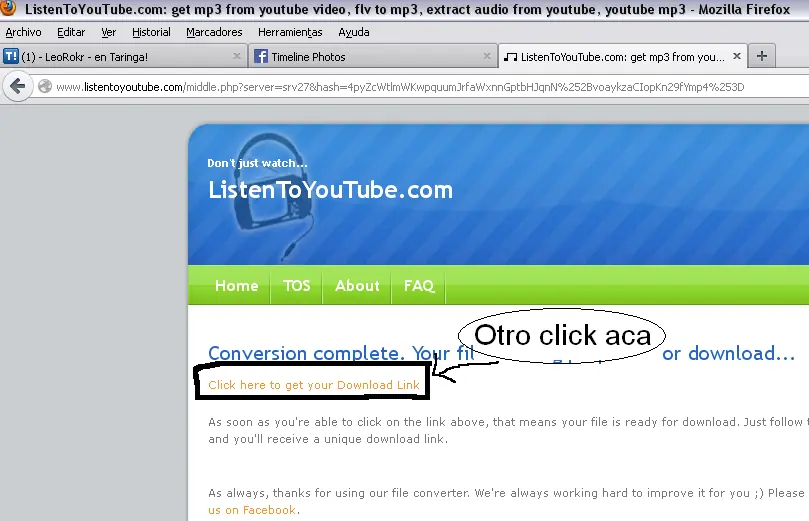The height and width of the screenshot is (521, 809).
Task: Open a new tab with plus button
Action: click(762, 56)
